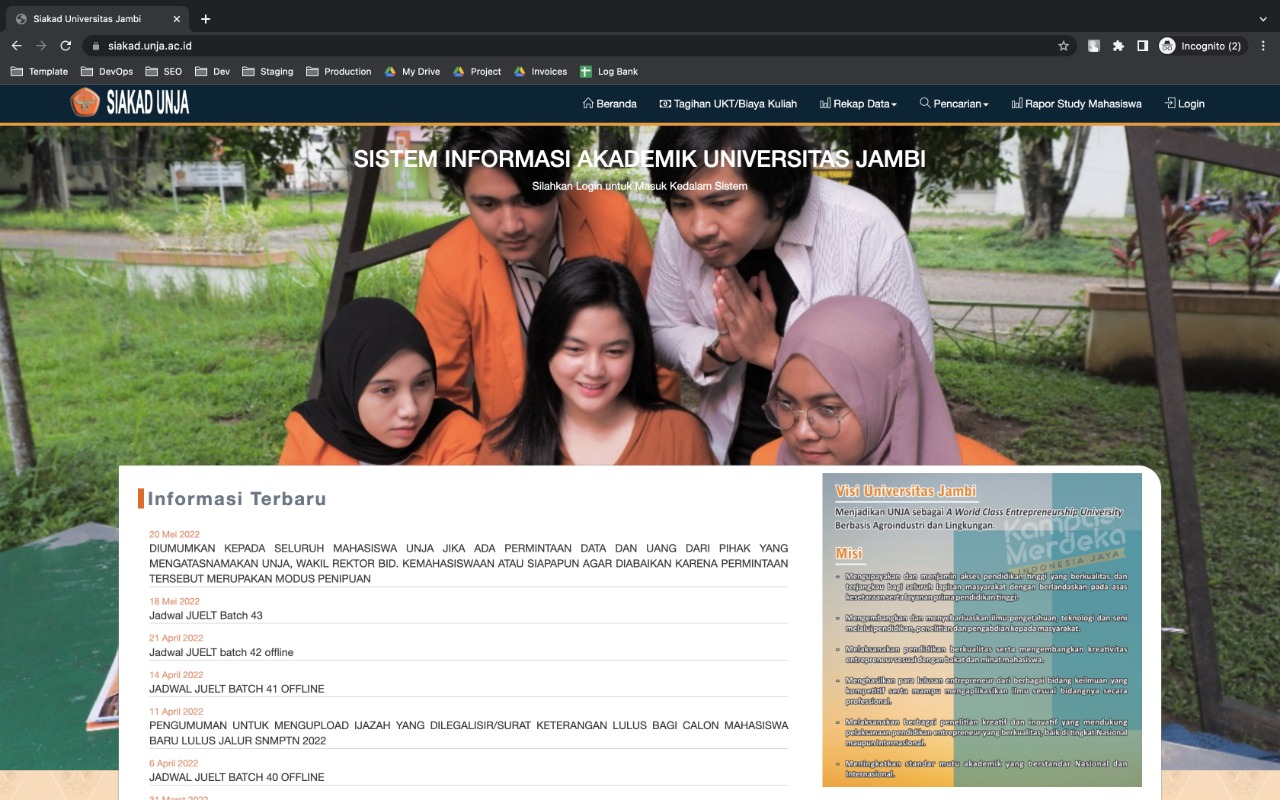The image size is (1280, 800).
Task: Open JADWAL JUELT BATCH 41 OFFLINE announcement
Action: click(237, 689)
